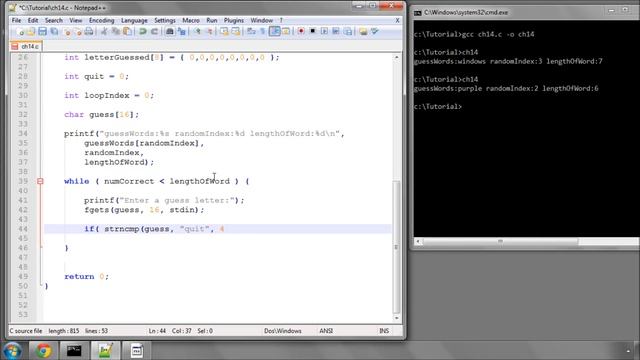Undo last edit with Undo icon

143,31
